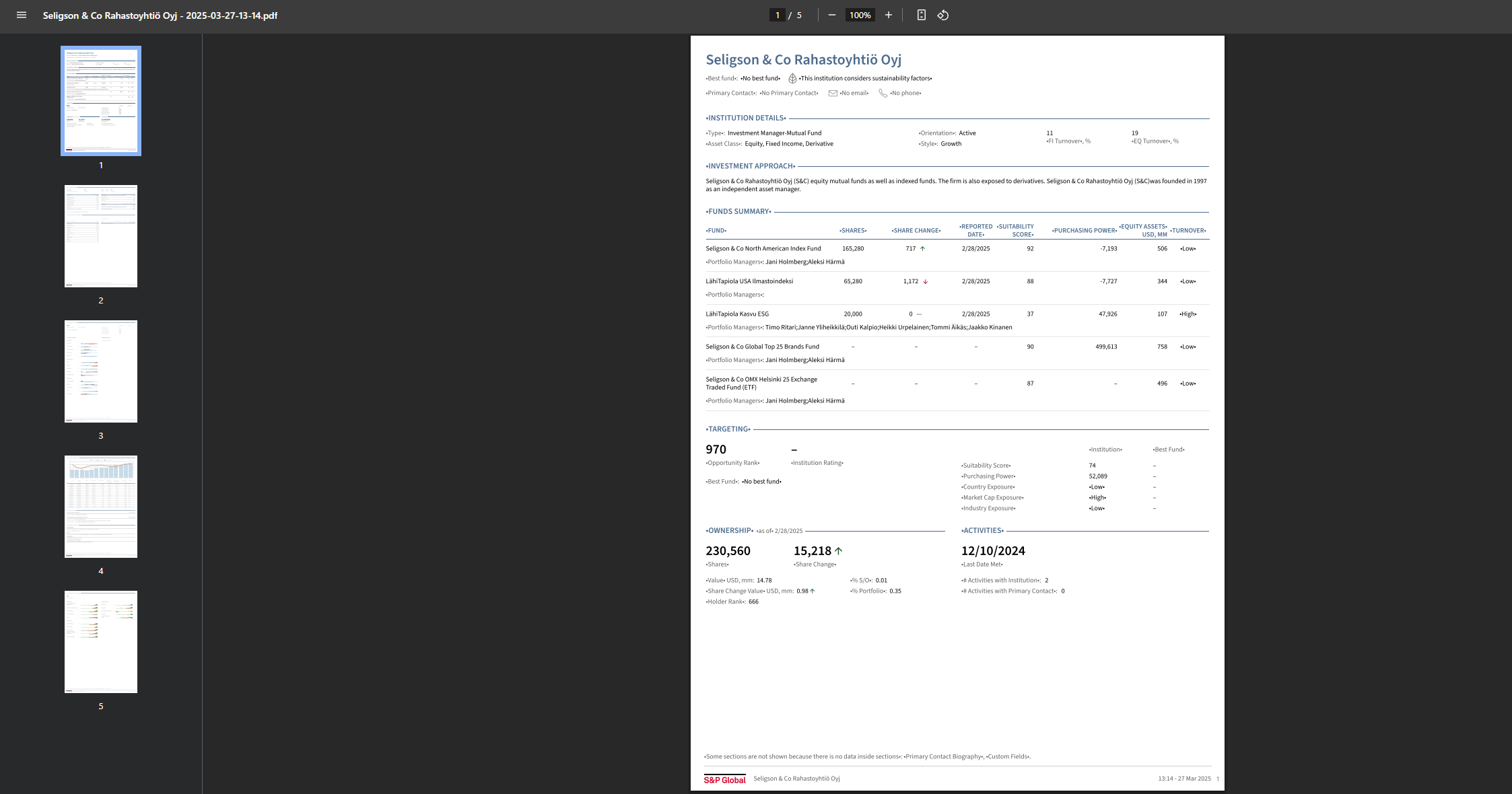The height and width of the screenshot is (794, 1512).
Task: Click the 100% zoom level field
Action: tap(860, 15)
